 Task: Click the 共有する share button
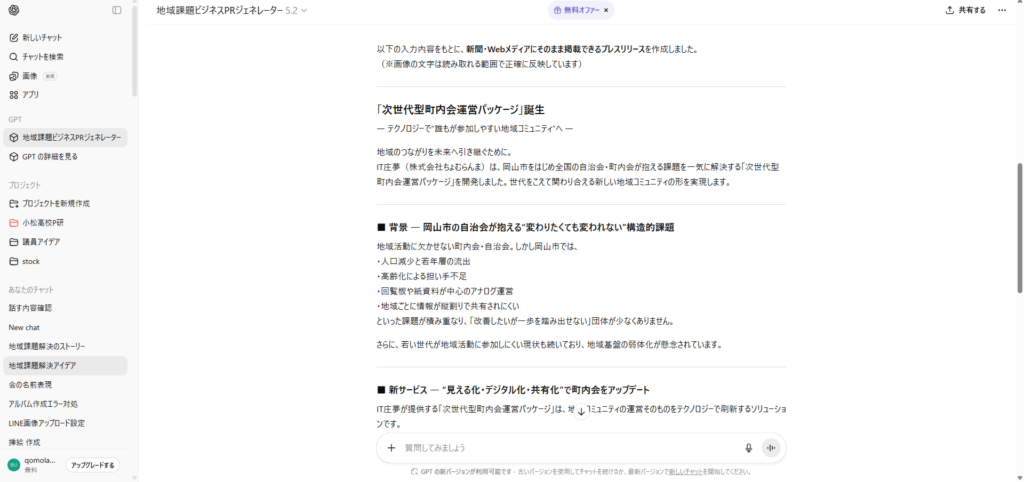[965, 10]
